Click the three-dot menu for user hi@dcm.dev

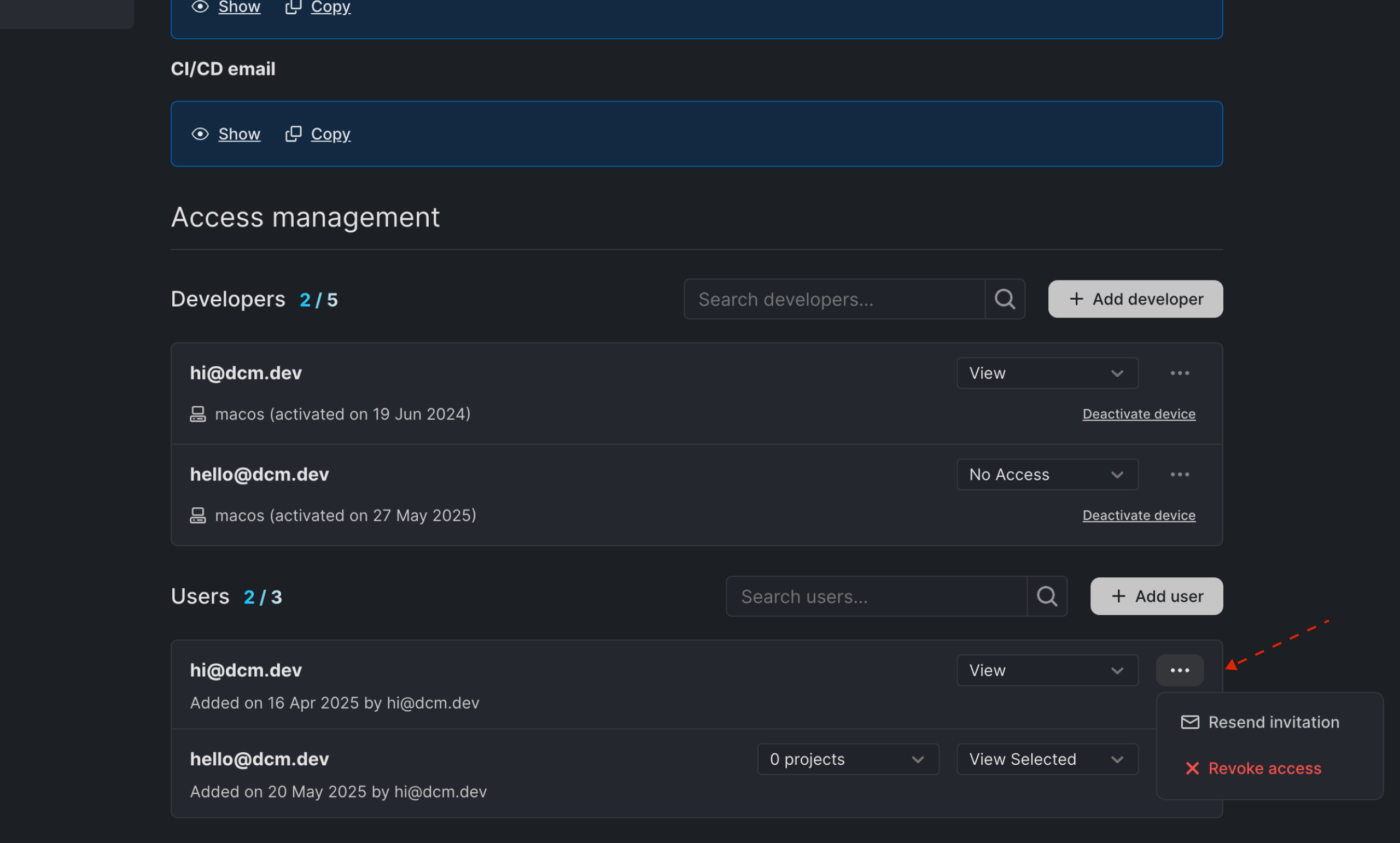[1180, 670]
